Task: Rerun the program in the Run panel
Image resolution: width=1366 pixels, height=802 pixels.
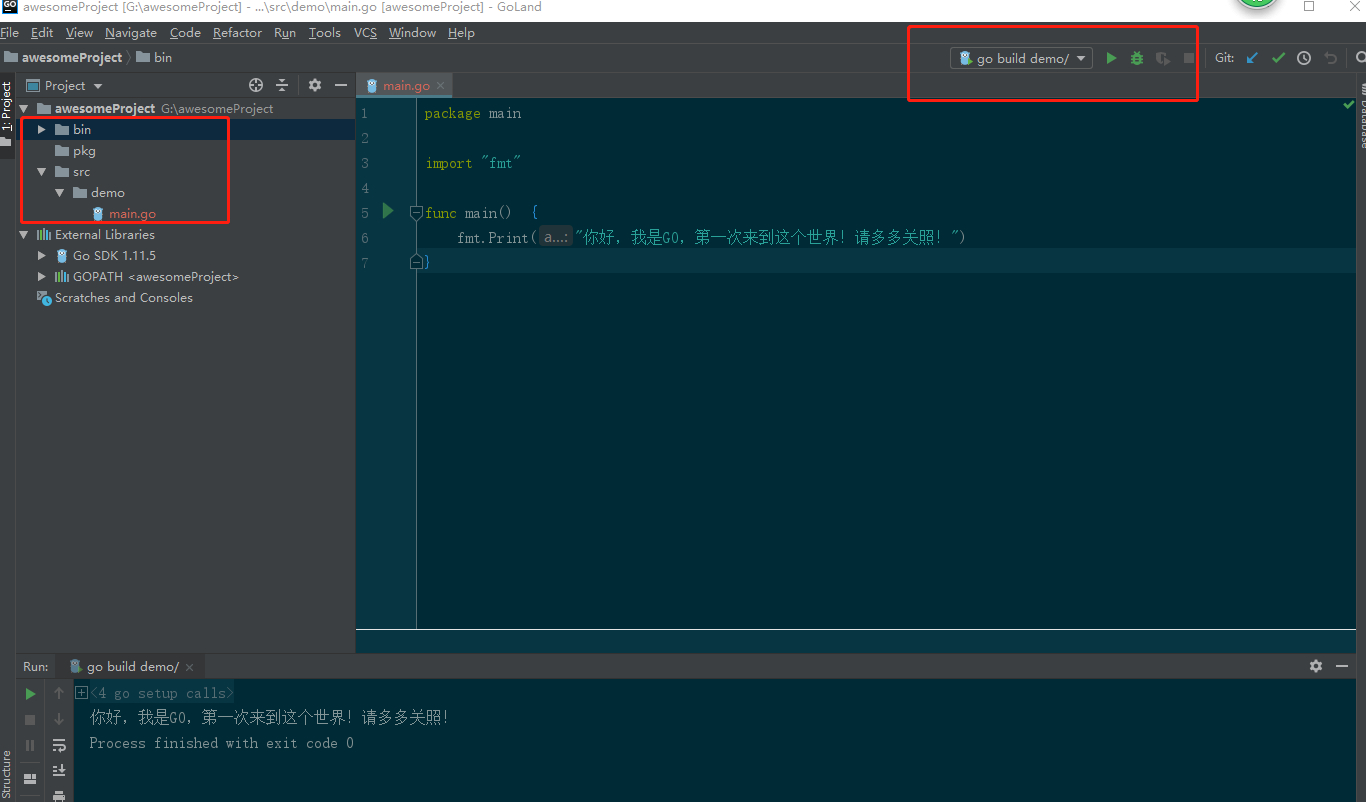Action: tap(30, 693)
